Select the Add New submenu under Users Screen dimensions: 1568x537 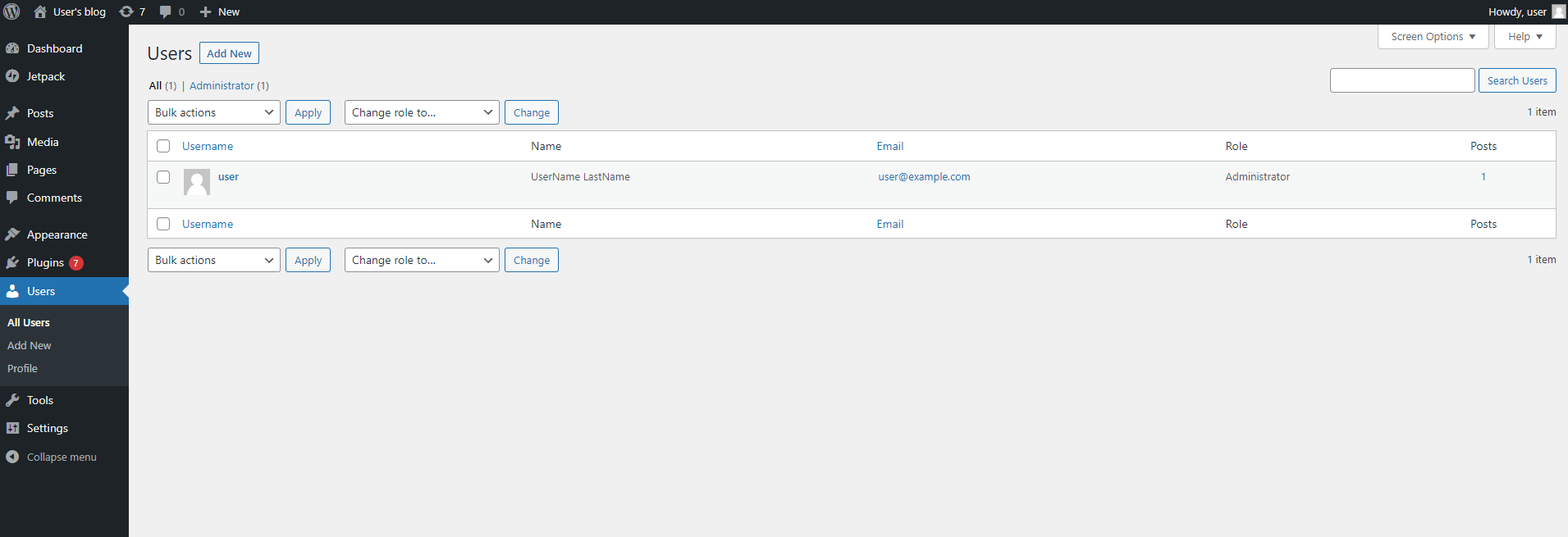pyautogui.click(x=30, y=345)
